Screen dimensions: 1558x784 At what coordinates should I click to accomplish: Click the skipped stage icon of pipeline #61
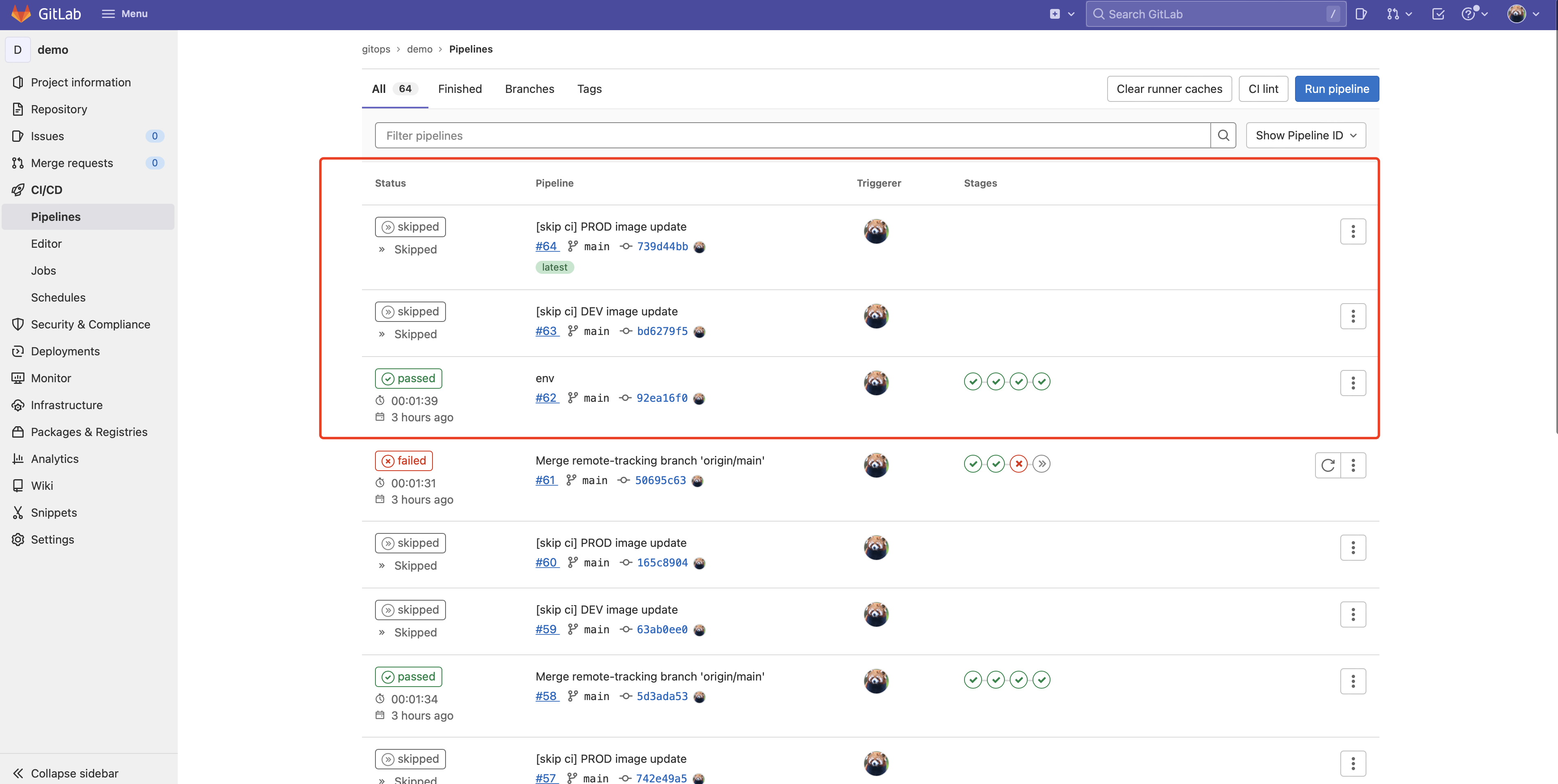coord(1041,464)
